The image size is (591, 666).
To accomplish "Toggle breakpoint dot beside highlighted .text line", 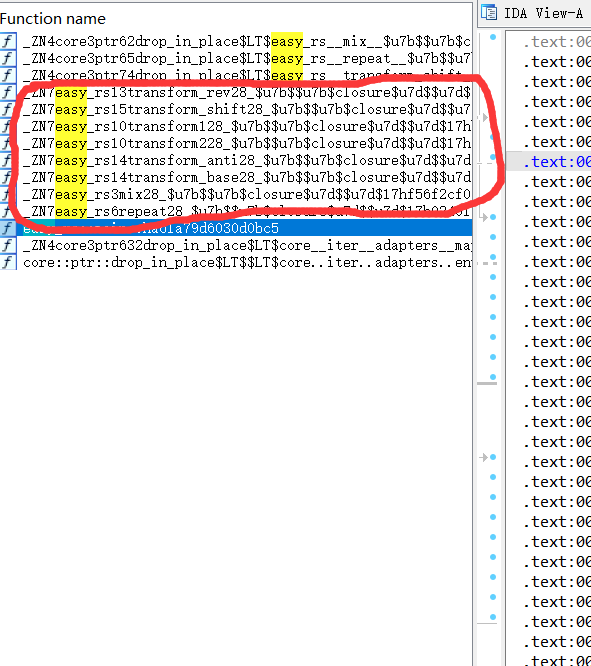I will (x=493, y=157).
